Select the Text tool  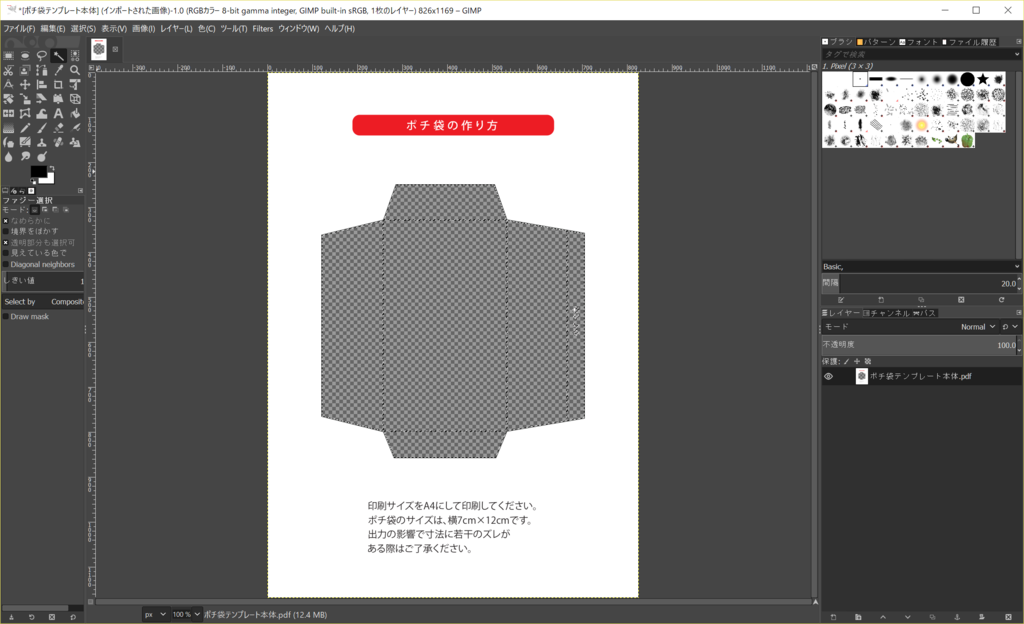pos(58,113)
